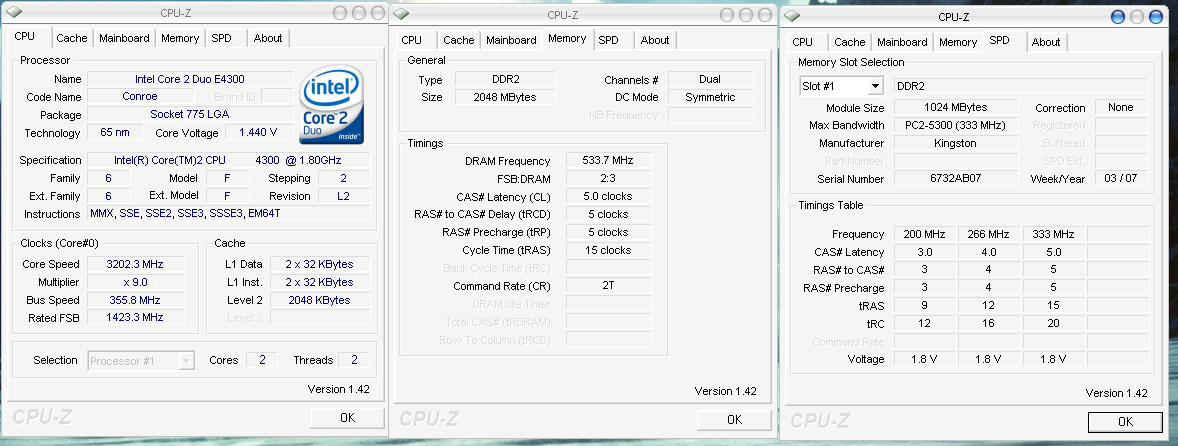The width and height of the screenshot is (1178, 446).
Task: Click the 266 MHz frequency column header
Action: coord(988,234)
